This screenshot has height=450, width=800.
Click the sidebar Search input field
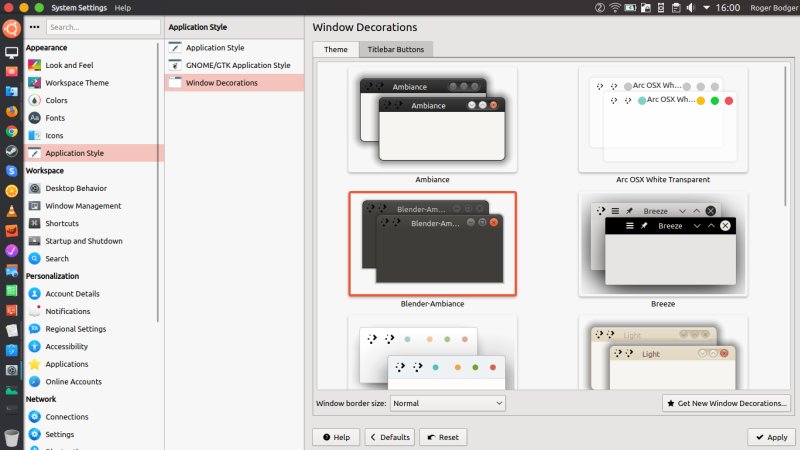[102, 27]
